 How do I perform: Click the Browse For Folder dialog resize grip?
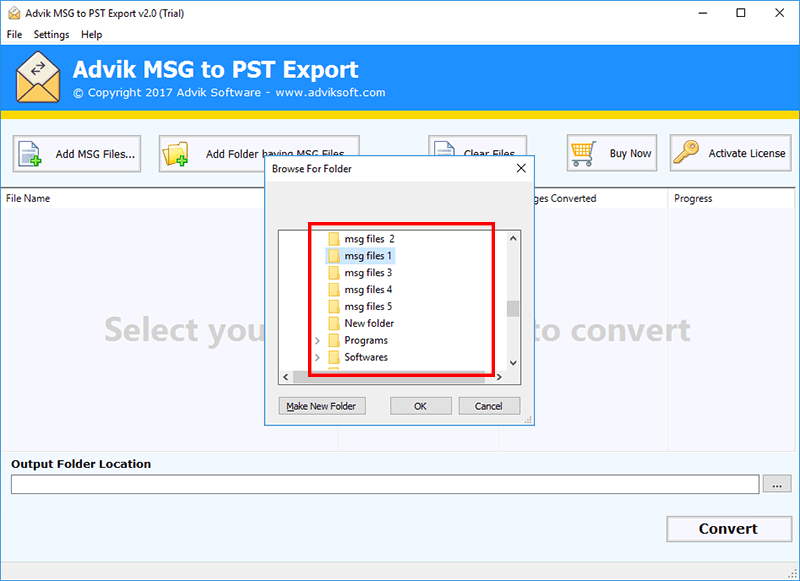[529, 420]
